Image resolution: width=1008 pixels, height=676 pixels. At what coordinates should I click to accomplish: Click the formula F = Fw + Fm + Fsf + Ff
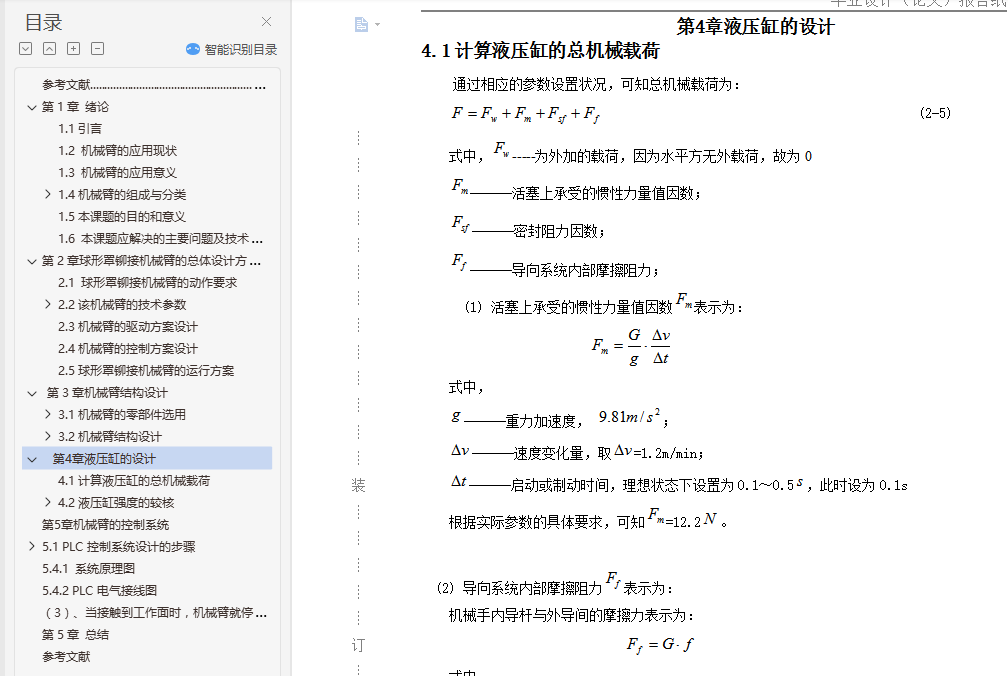526,114
